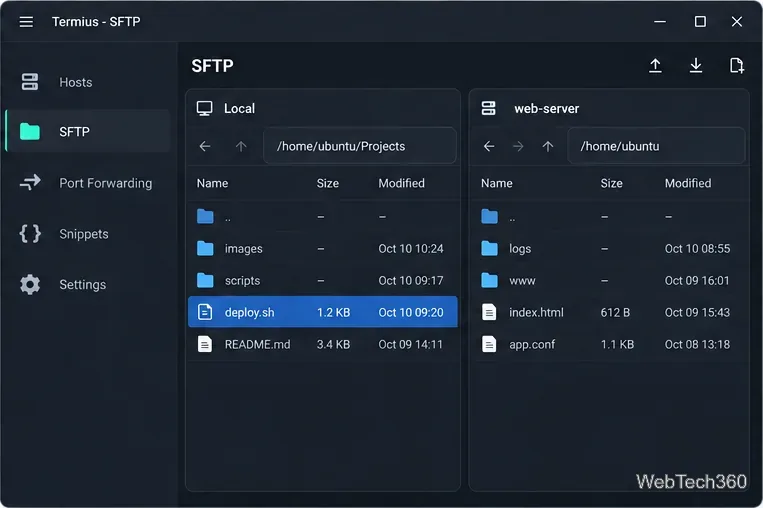
Task: Click the Oct 10 08:55 date for logs
Action: point(697,249)
